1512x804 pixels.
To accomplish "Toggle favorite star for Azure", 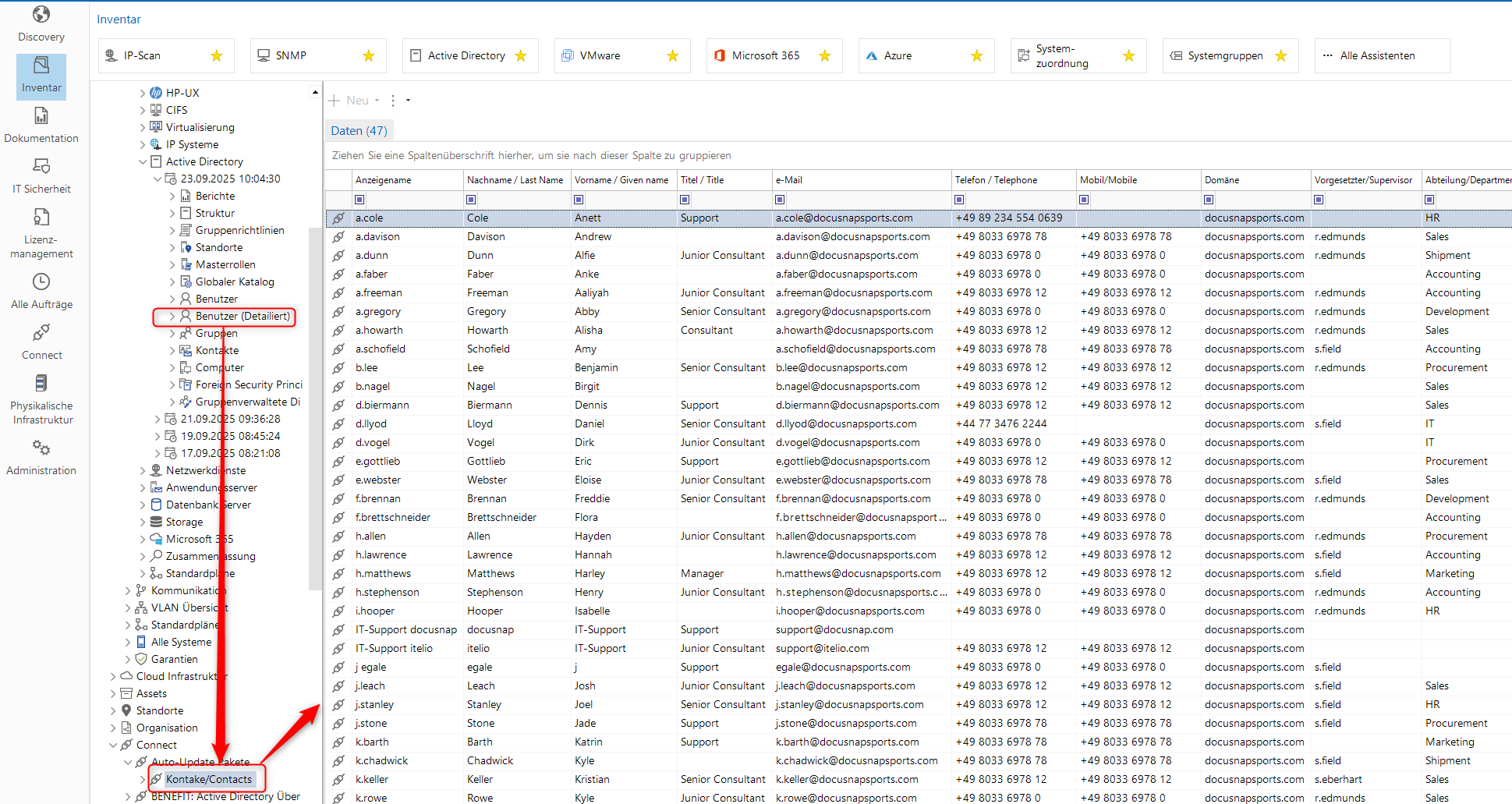I will (x=976, y=56).
